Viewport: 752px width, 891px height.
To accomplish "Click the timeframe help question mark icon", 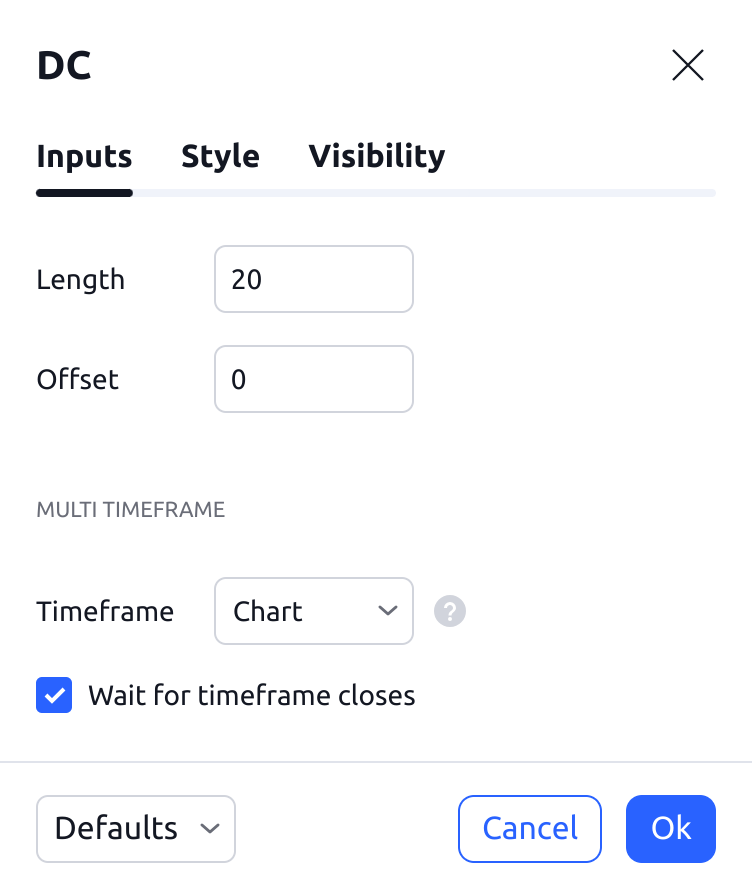I will point(450,611).
